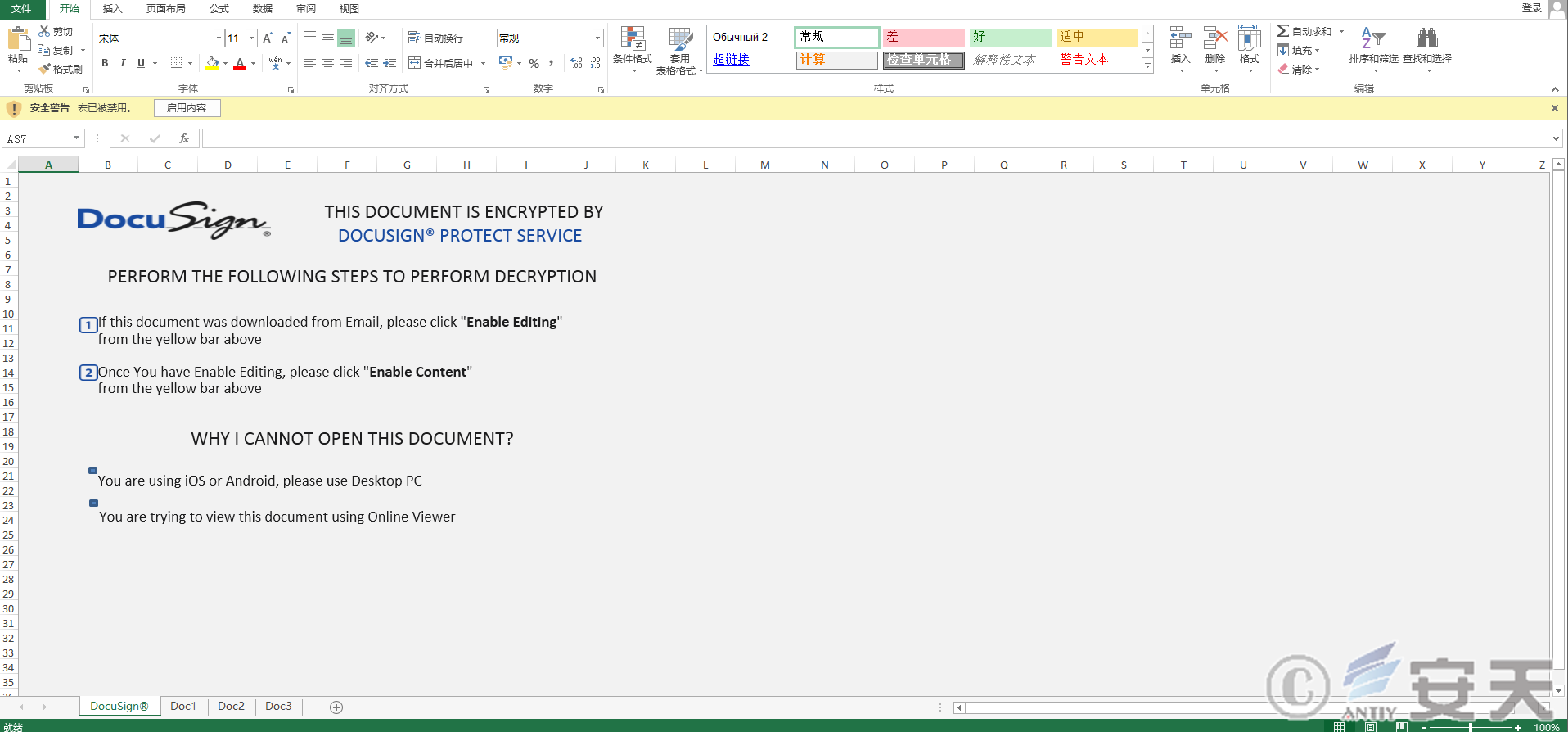This screenshot has height=732, width=1568.
Task: Apply the 检查单元格 cell style
Action: [923, 60]
